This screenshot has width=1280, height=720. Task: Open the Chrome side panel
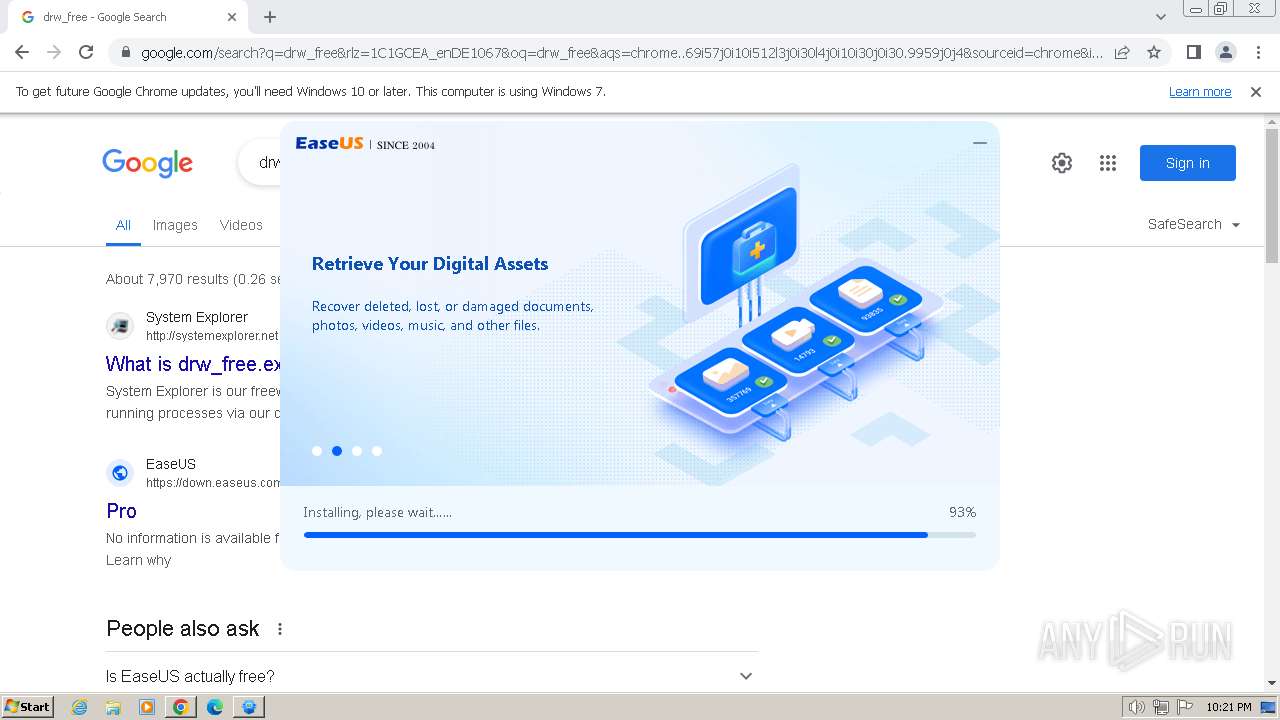point(1193,52)
